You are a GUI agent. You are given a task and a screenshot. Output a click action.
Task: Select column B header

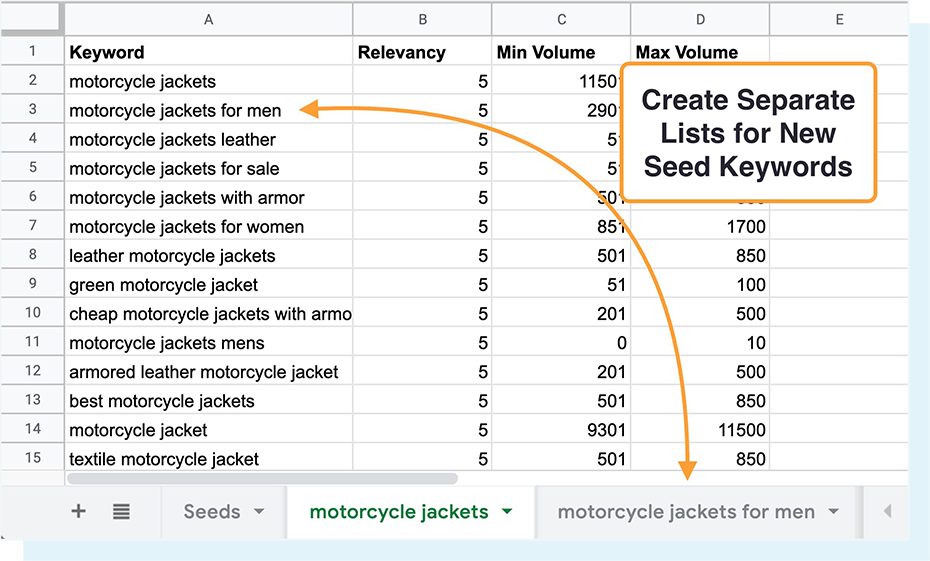click(422, 19)
